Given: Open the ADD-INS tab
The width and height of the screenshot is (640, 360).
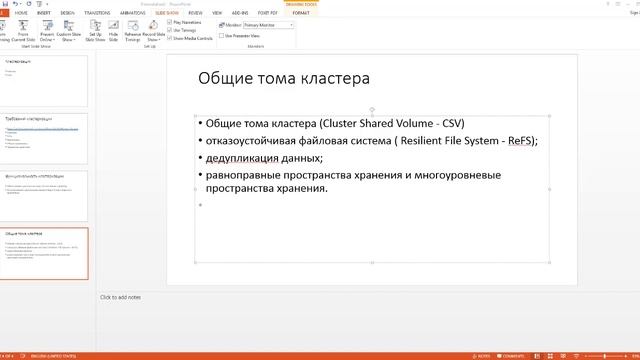Looking at the screenshot, I should [240, 13].
